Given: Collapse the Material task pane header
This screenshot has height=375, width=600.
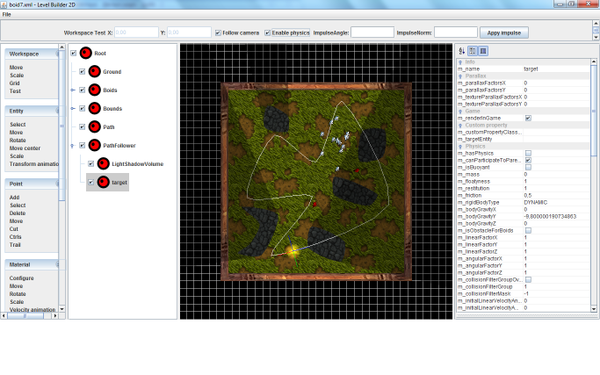Looking at the screenshot, I should tap(32, 264).
